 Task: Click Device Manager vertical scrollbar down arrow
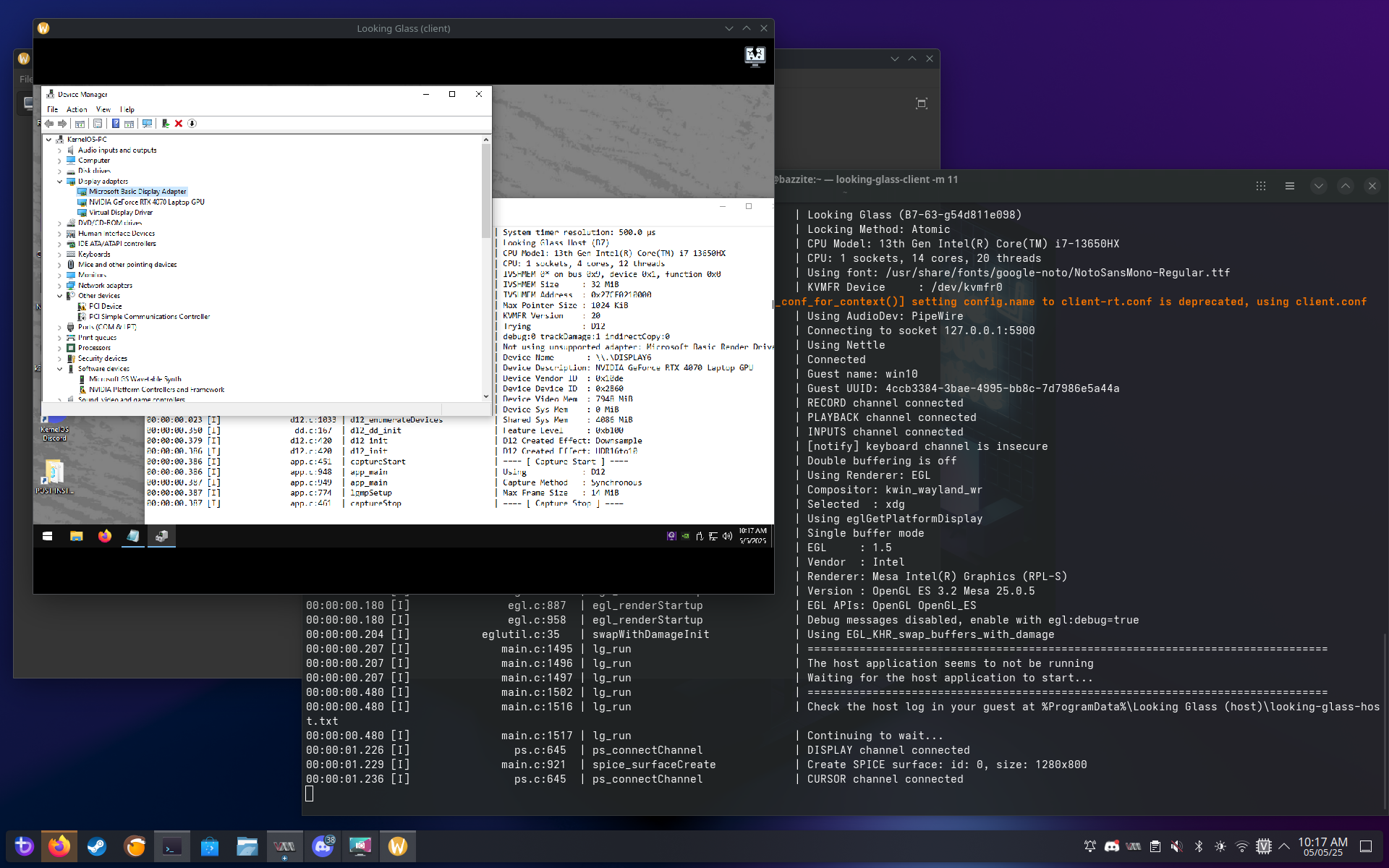pyautogui.click(x=486, y=396)
